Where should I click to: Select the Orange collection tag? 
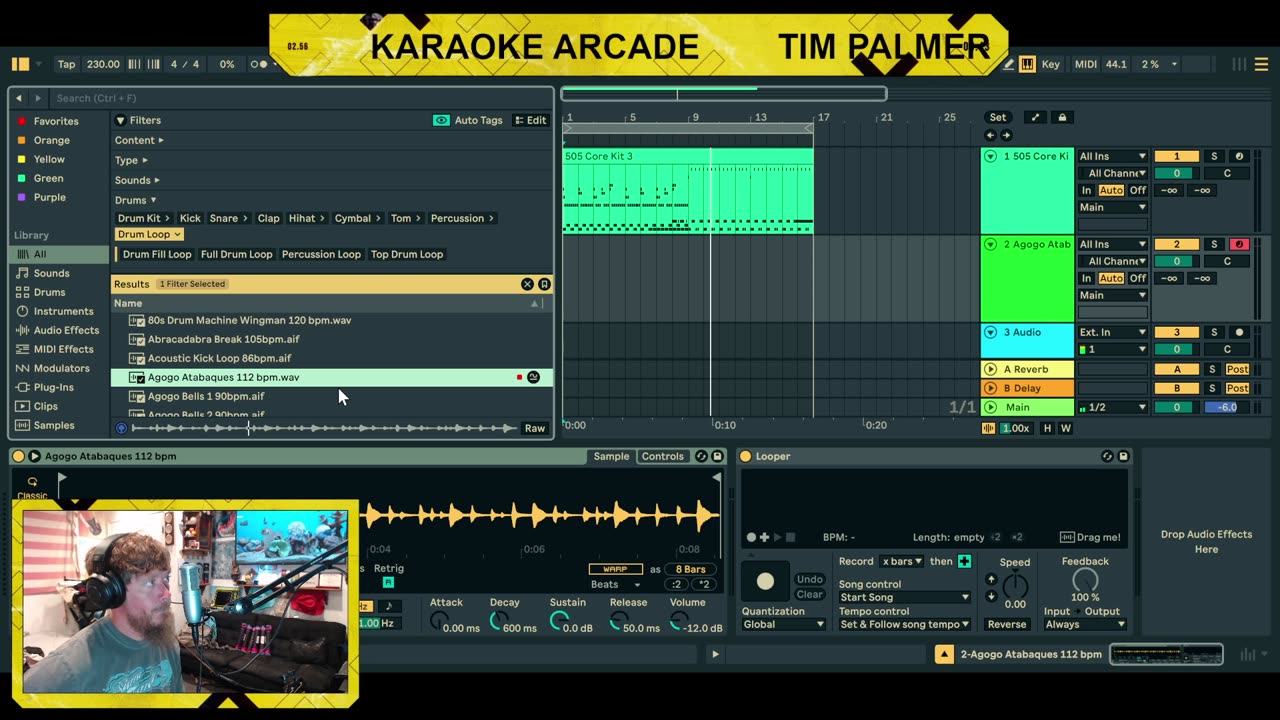pos(52,140)
